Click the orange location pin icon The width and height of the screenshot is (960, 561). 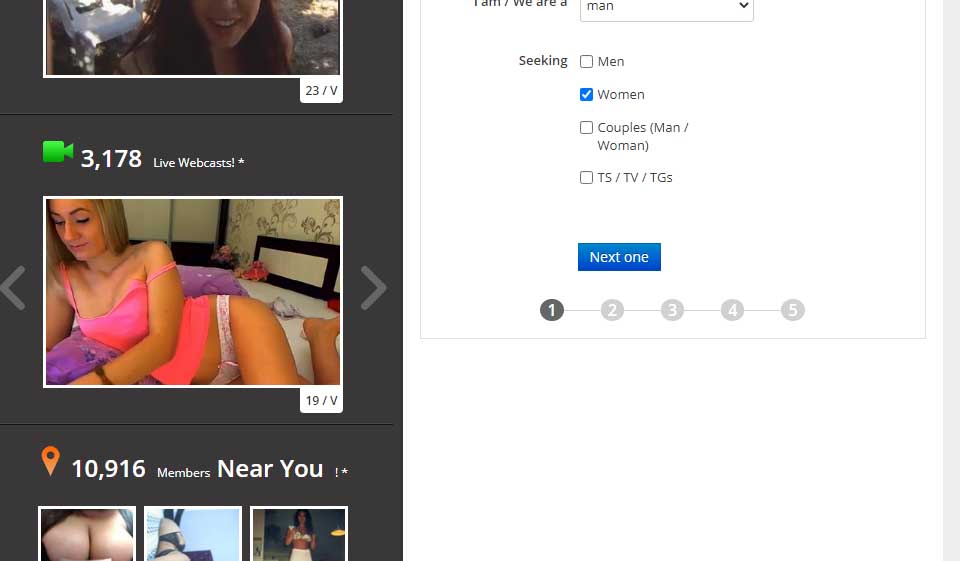click(x=50, y=462)
